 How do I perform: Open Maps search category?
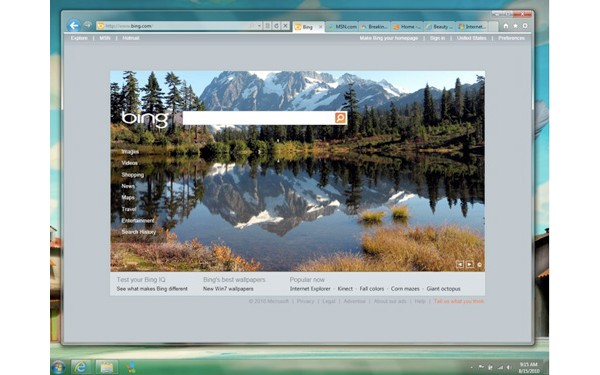point(128,198)
